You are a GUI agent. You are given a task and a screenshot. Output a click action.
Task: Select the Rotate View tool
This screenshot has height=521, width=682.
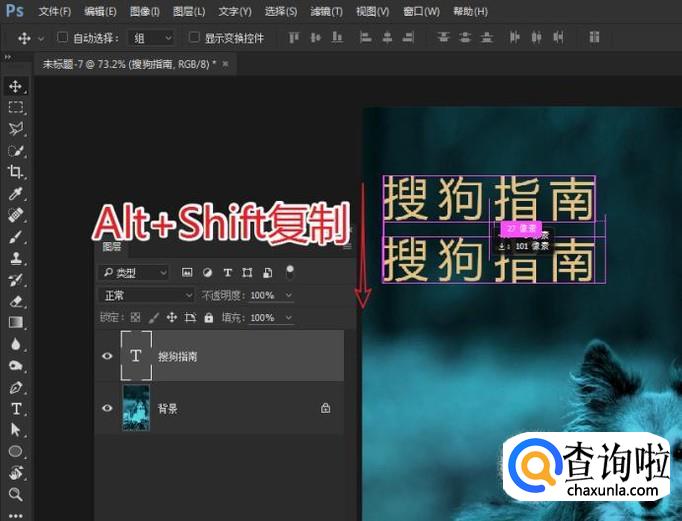pyautogui.click(x=16, y=472)
